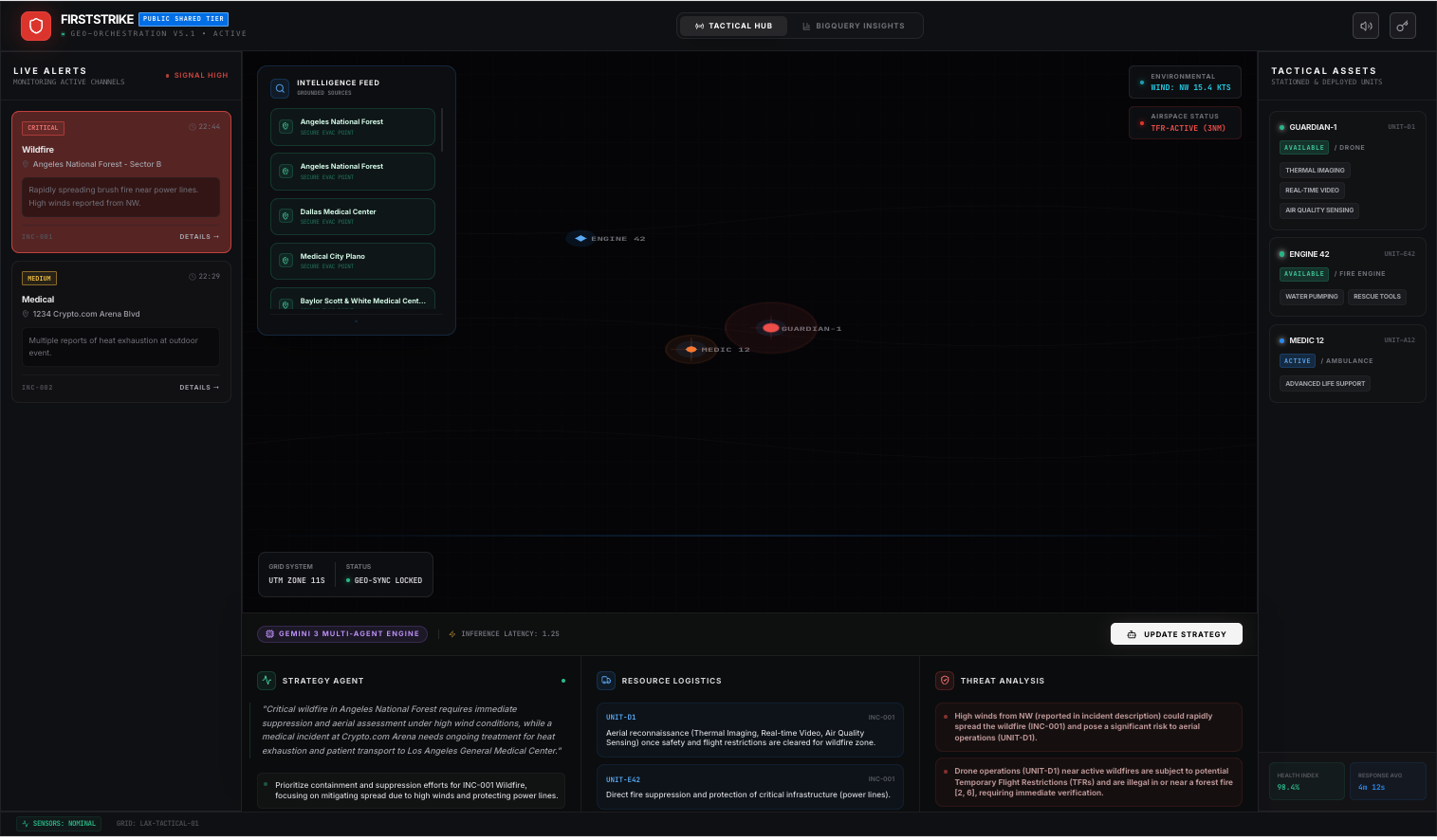Select the Dallas Medical Center evac point
The image size is (1437, 840).
coord(353,216)
